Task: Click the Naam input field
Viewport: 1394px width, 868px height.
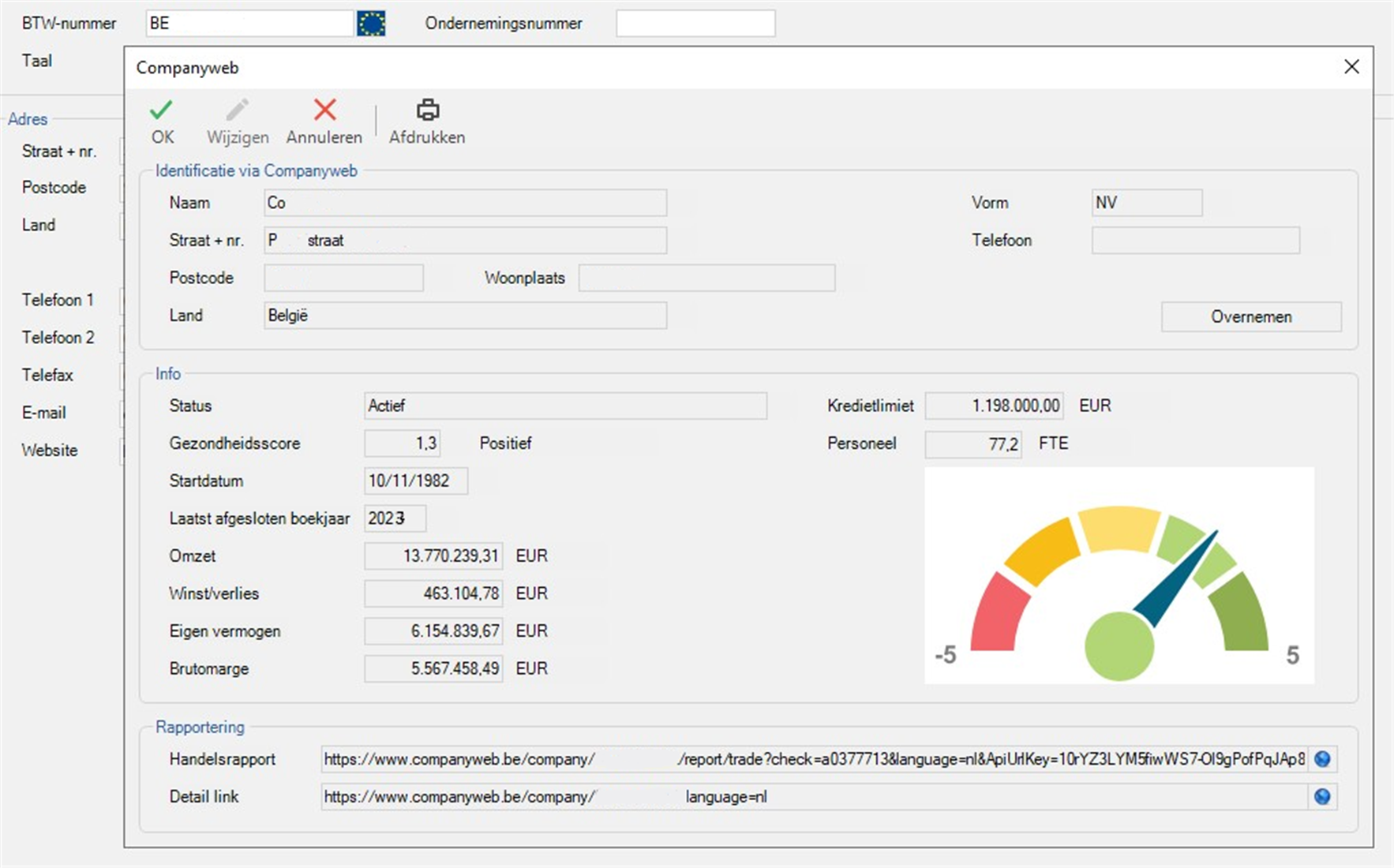Action: tap(465, 203)
